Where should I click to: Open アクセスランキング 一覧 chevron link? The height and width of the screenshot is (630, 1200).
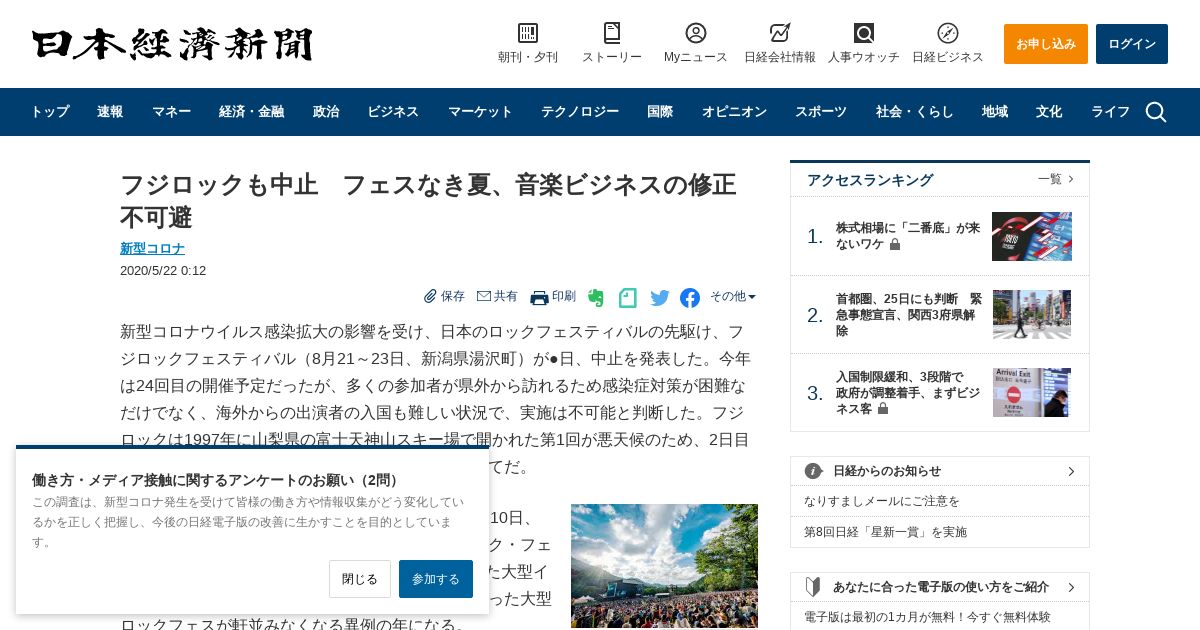(1056, 179)
